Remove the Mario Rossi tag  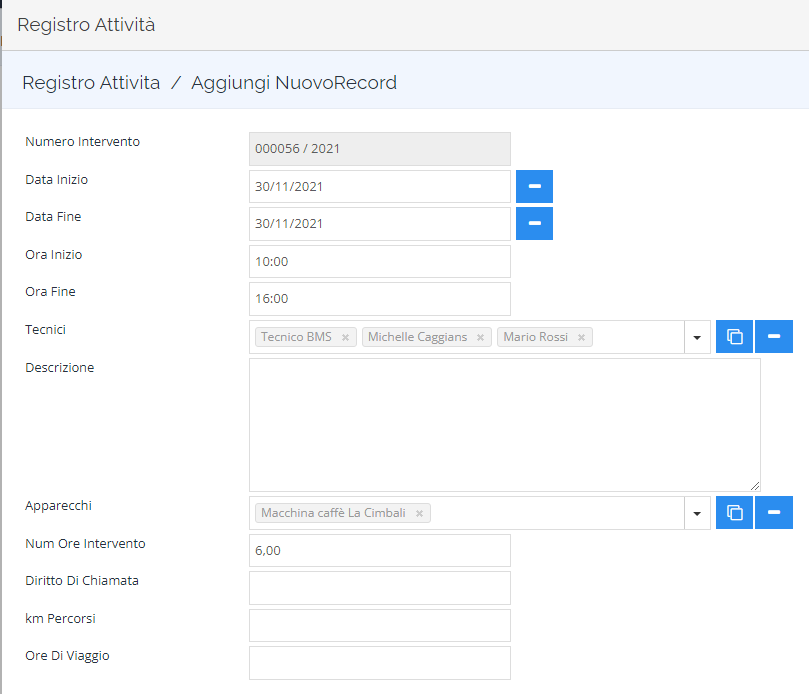point(581,337)
